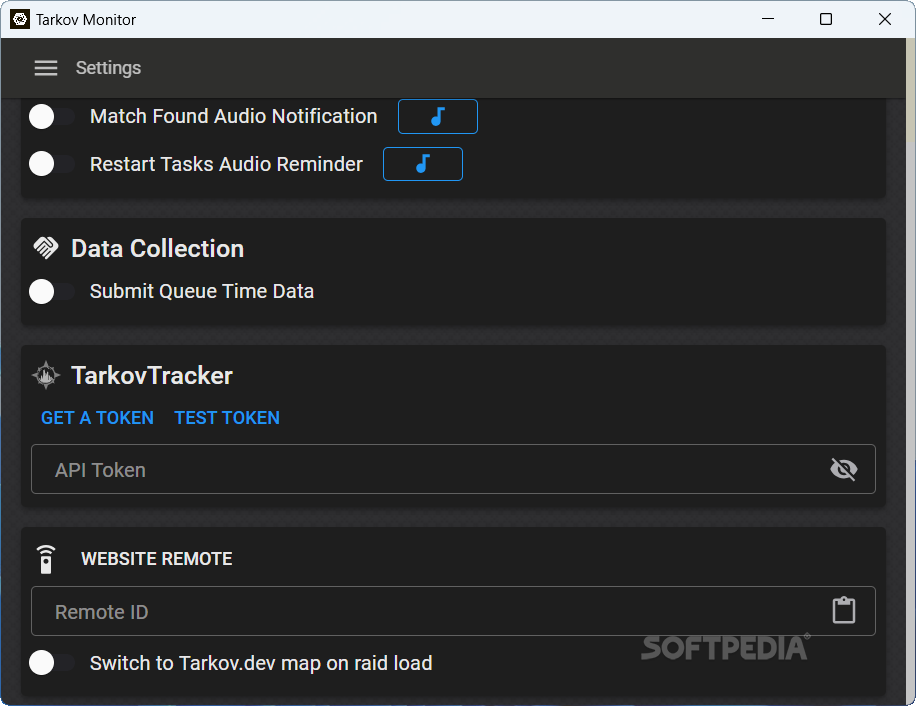Click the Website Remote control icon
916x706 pixels.
46,559
